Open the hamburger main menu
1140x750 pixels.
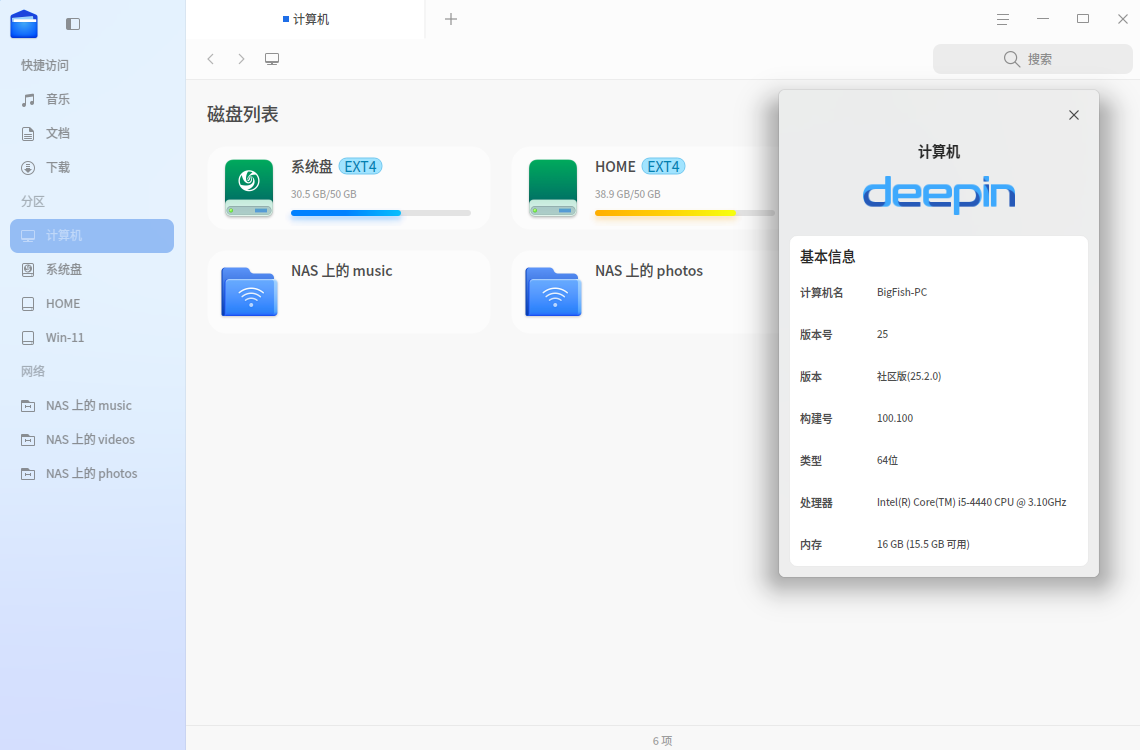(x=1003, y=20)
